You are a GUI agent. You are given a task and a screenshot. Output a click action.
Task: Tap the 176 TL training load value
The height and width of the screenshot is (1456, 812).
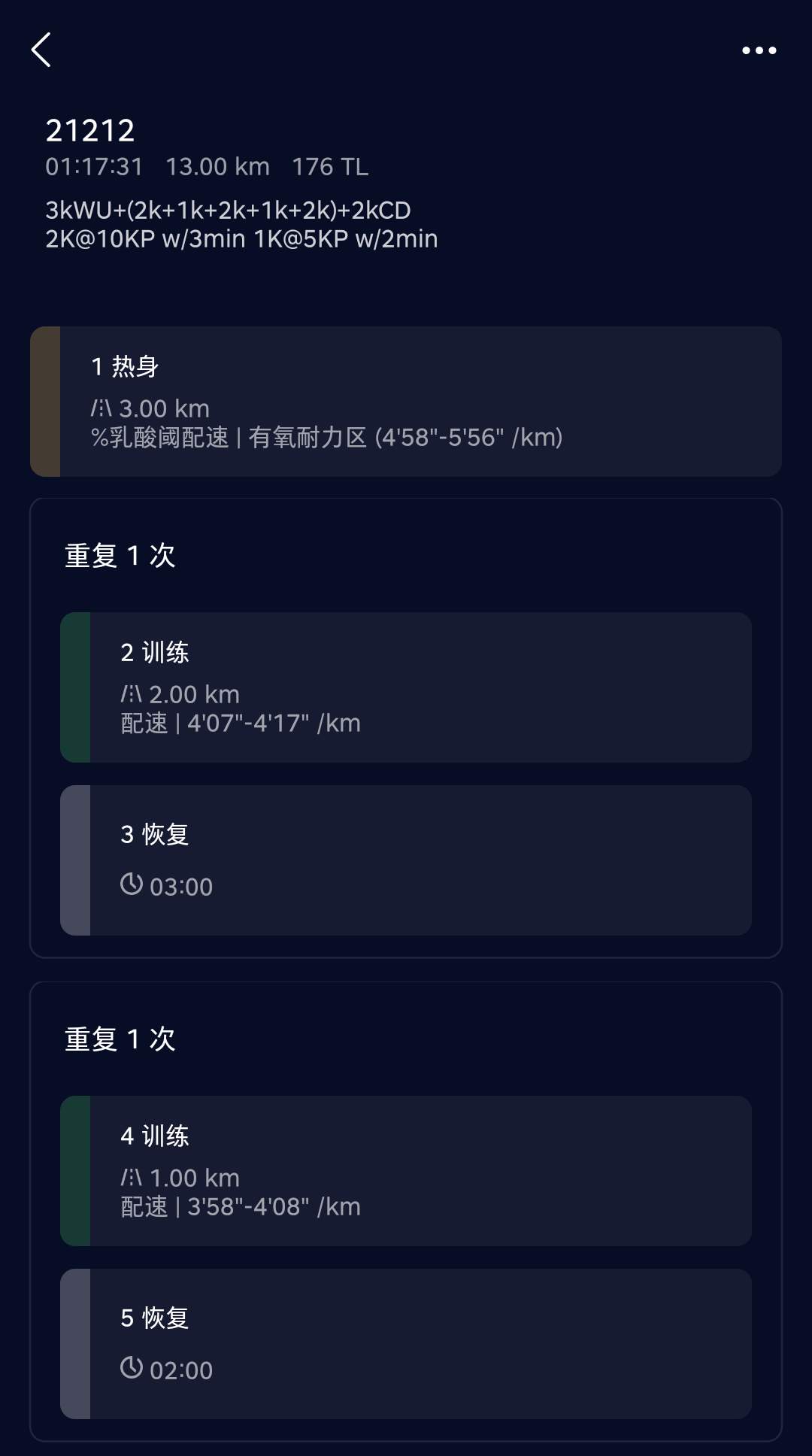pos(330,167)
